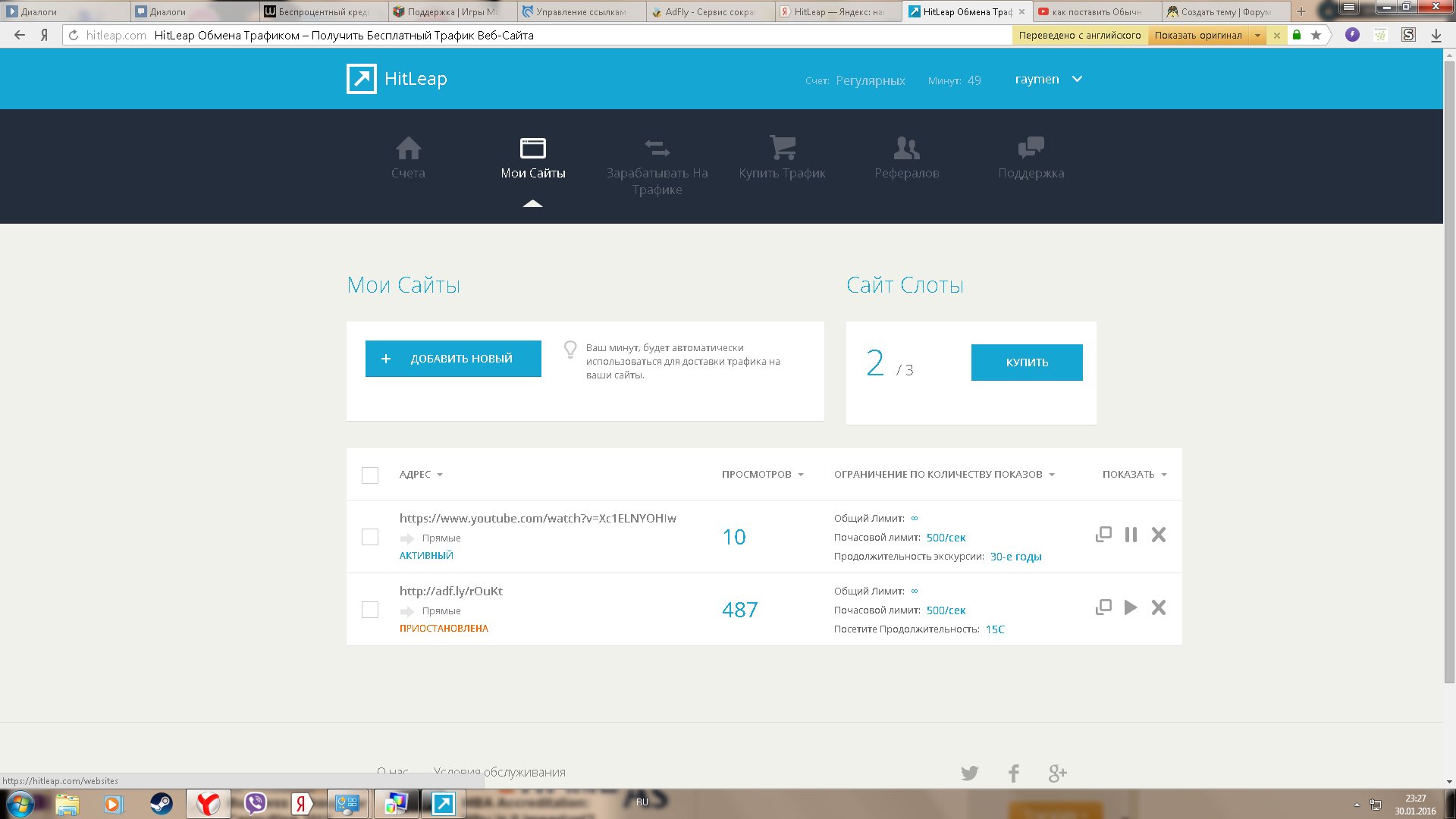
Task: Resume the paused adf.ly site
Action: [1131, 607]
